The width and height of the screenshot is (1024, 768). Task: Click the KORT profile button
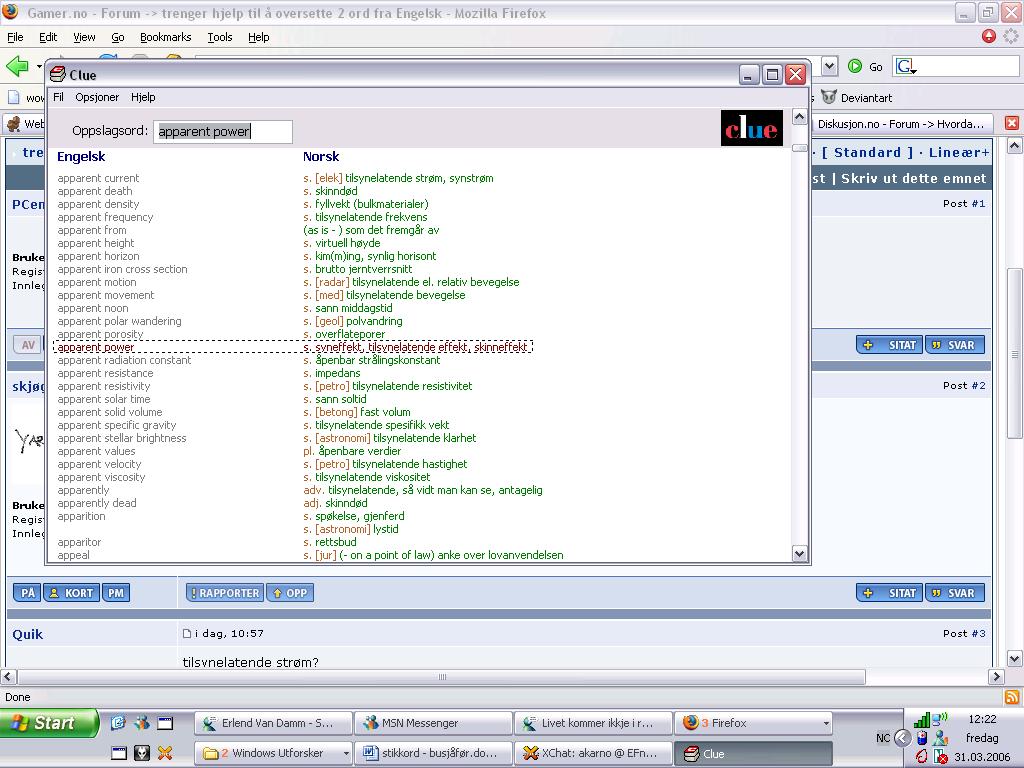click(72, 593)
